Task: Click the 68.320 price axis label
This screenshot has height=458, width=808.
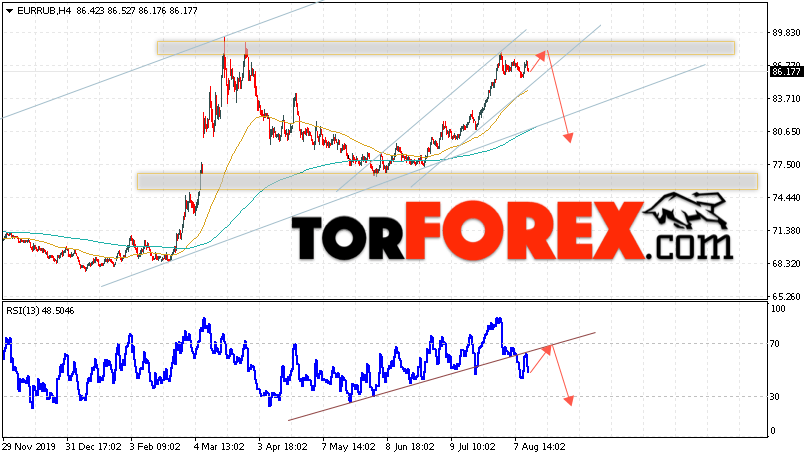Action: 786,263
